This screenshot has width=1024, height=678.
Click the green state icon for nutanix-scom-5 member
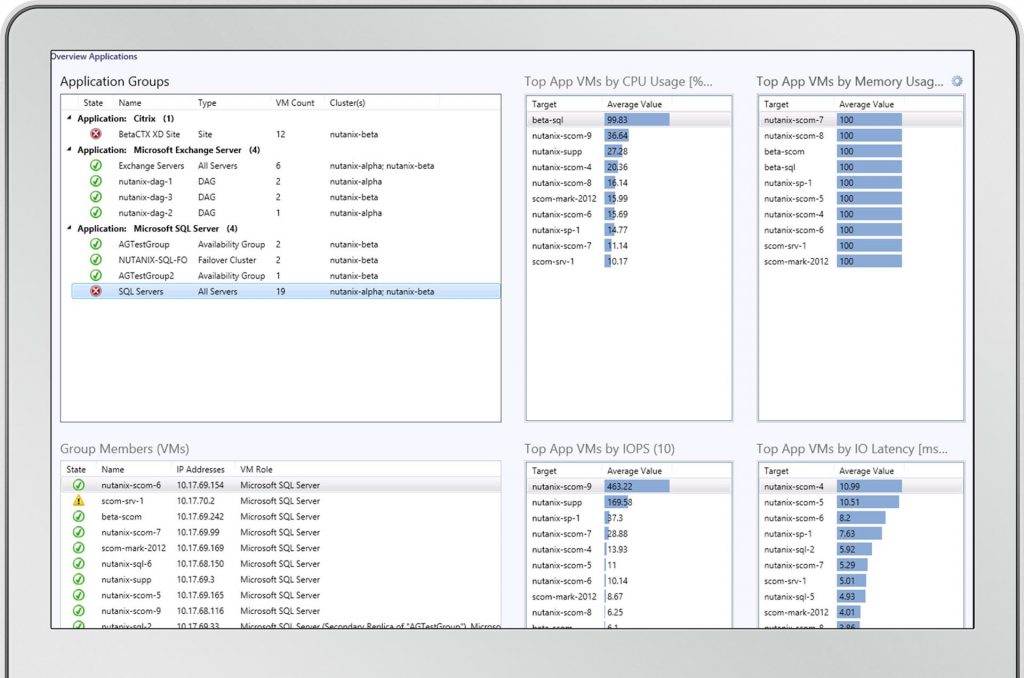point(78,594)
